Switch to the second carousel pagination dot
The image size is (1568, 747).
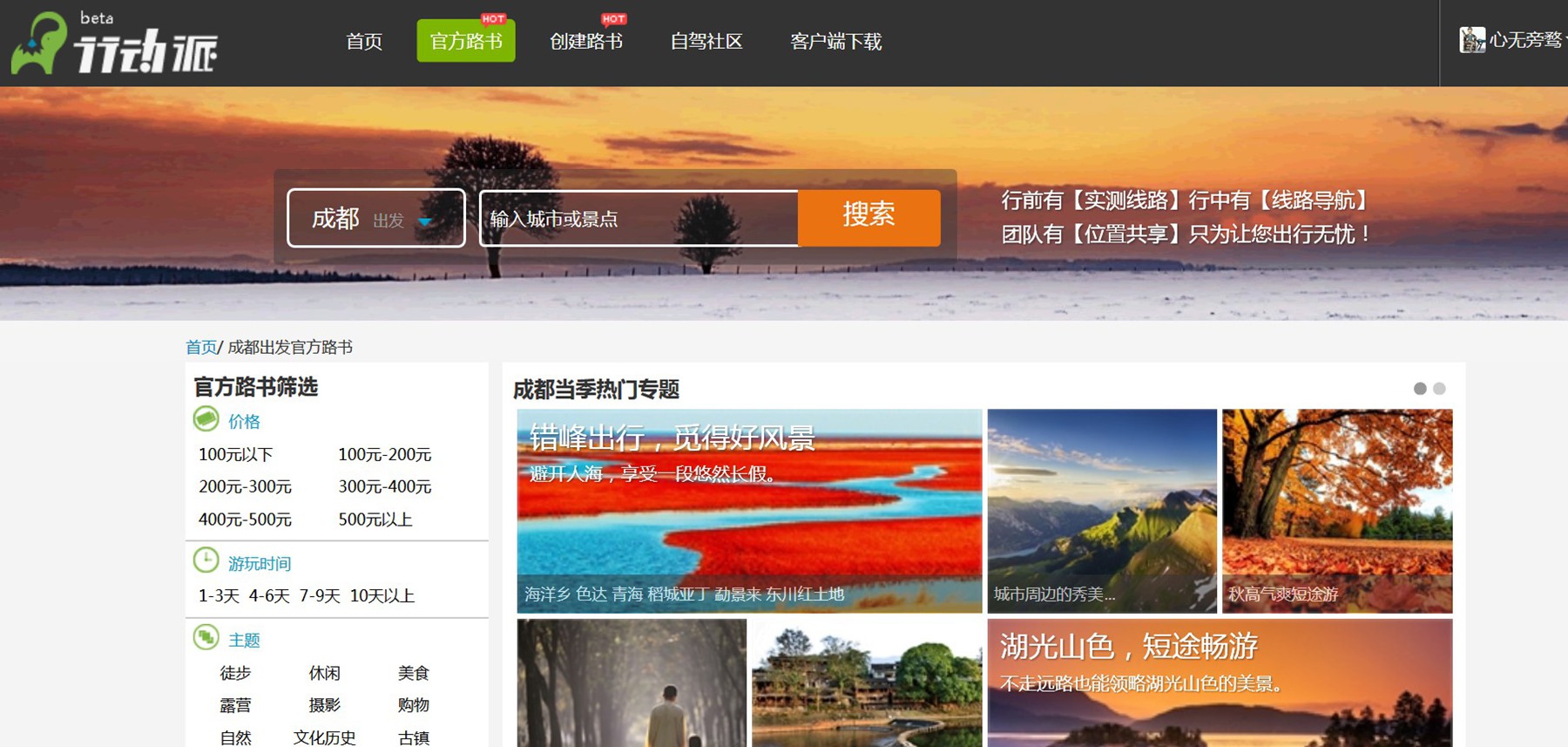coord(1439,389)
